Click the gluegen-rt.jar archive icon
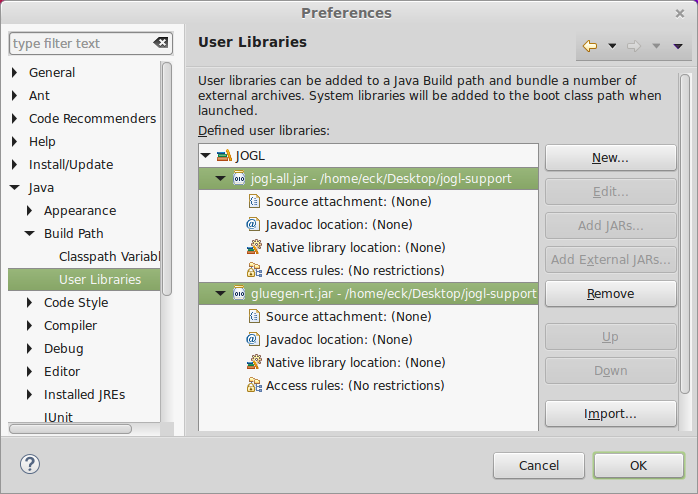698x494 pixels. pyautogui.click(x=239, y=294)
